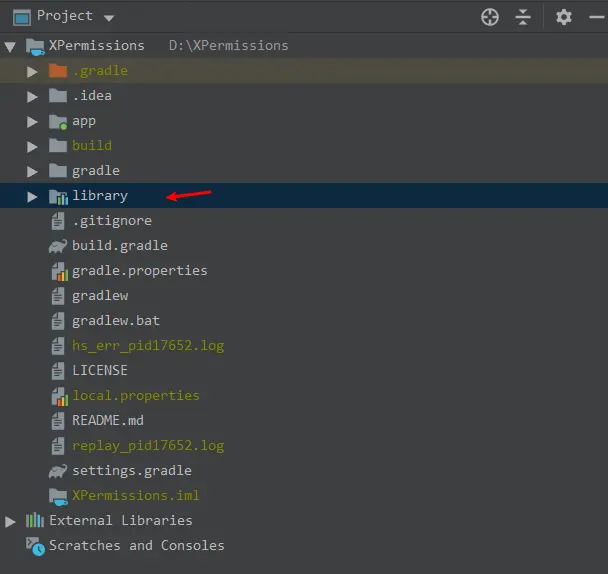Viewport: 608px width, 574px height.
Task: Select the LICENSE file name
Action: [x=100, y=370]
